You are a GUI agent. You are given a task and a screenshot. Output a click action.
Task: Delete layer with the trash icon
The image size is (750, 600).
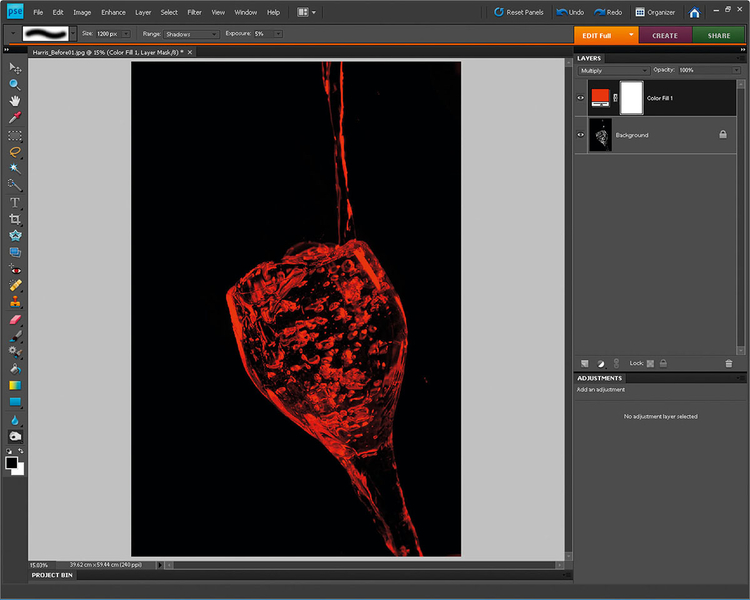pos(728,364)
